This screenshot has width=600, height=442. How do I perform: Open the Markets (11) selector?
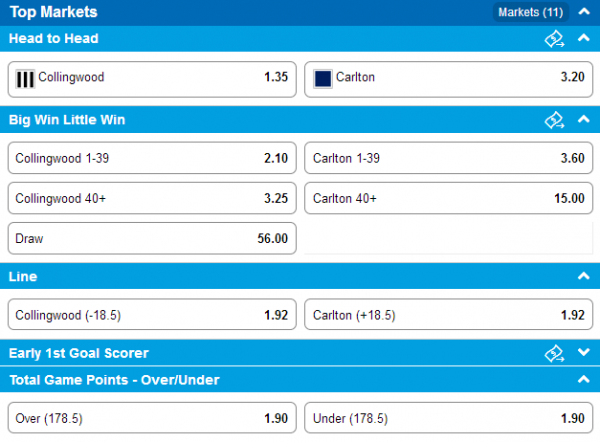click(530, 12)
